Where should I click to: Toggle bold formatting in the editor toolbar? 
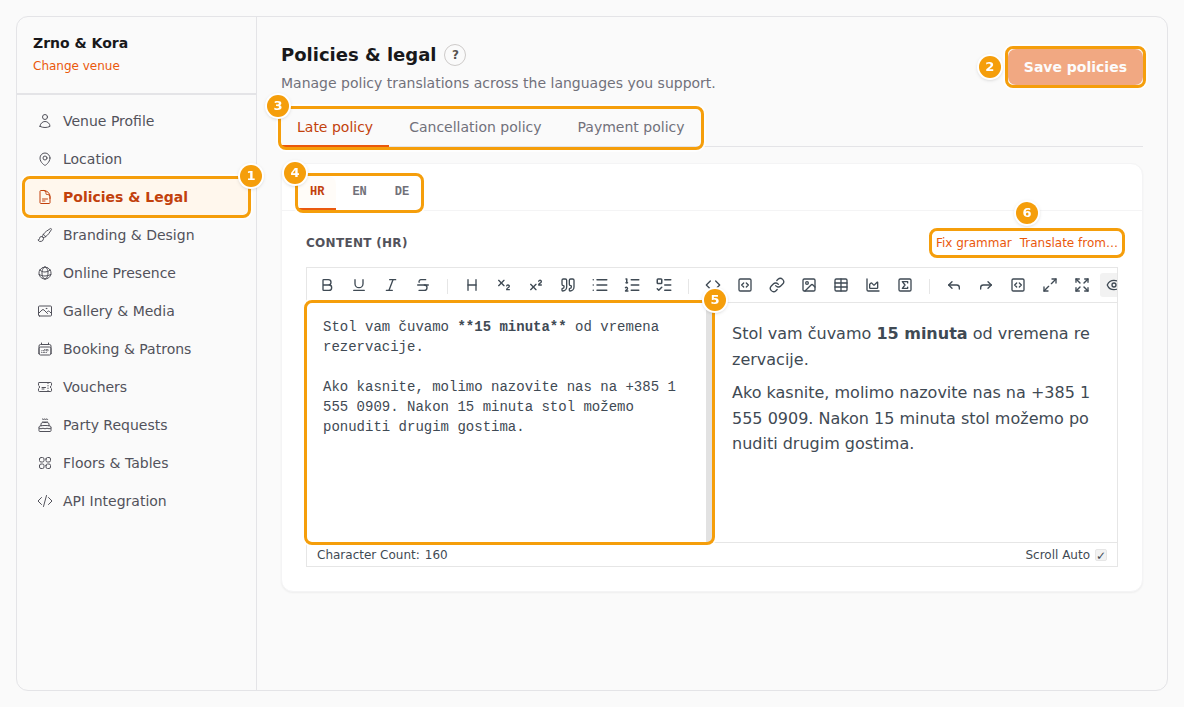tap(327, 285)
